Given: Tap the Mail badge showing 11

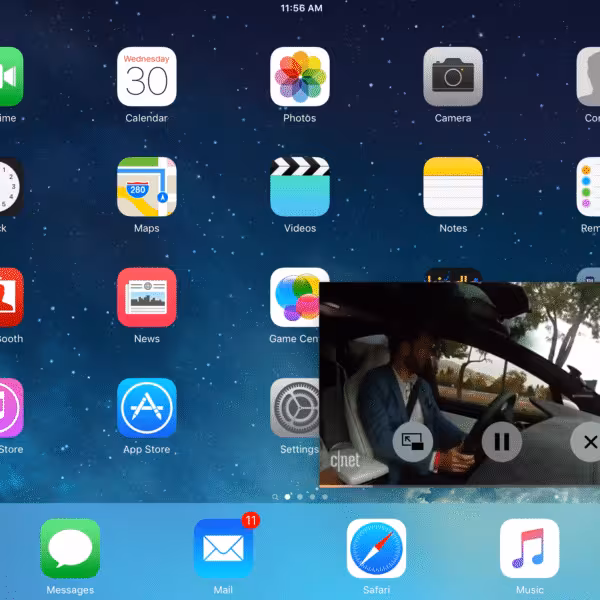Looking at the screenshot, I should tap(251, 520).
